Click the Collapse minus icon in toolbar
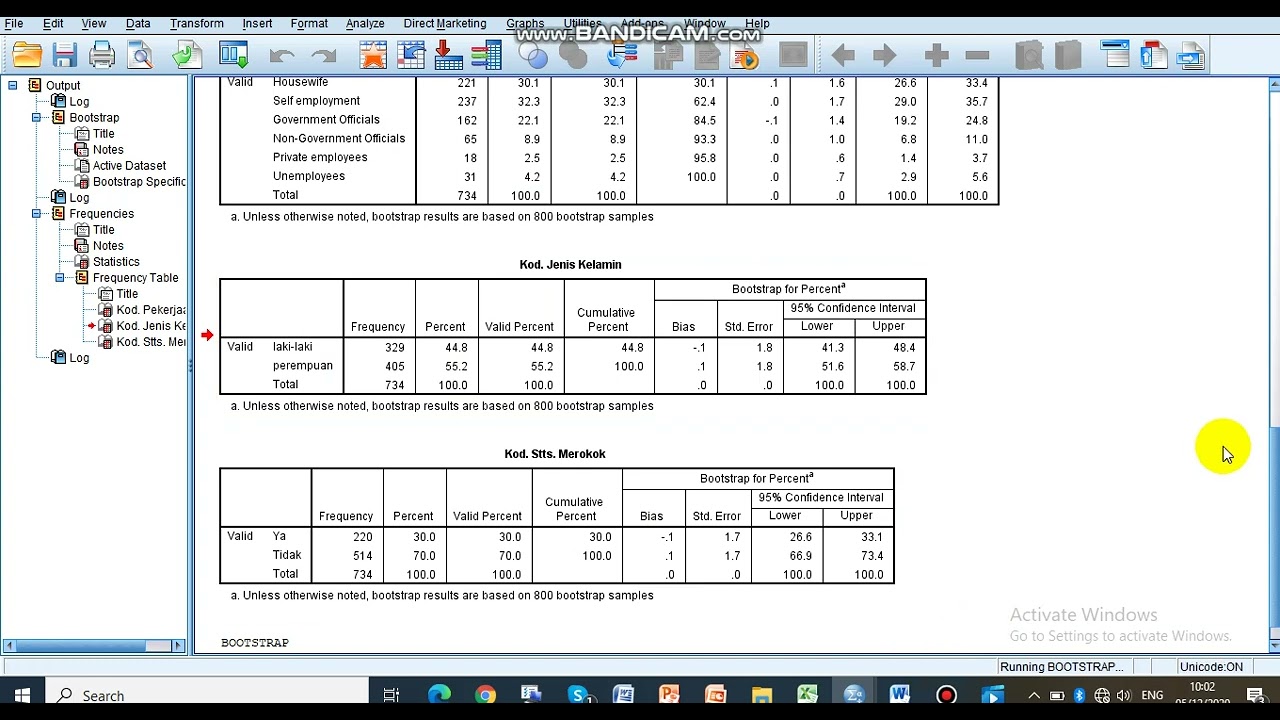 [x=978, y=56]
